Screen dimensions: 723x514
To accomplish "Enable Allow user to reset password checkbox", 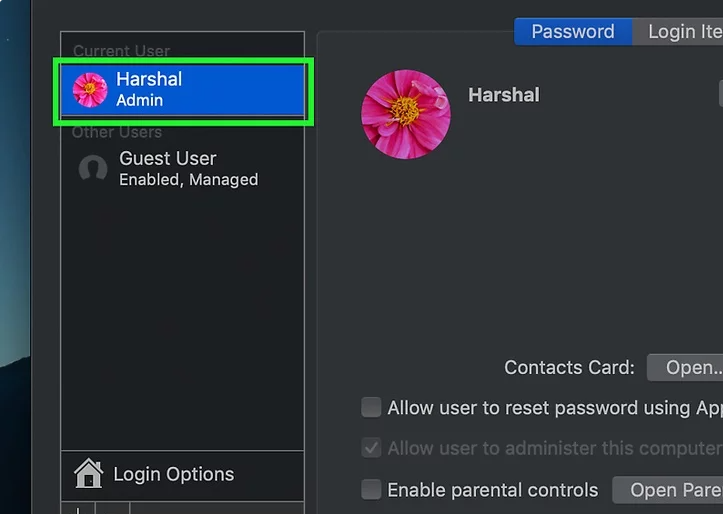I will pyautogui.click(x=371, y=407).
